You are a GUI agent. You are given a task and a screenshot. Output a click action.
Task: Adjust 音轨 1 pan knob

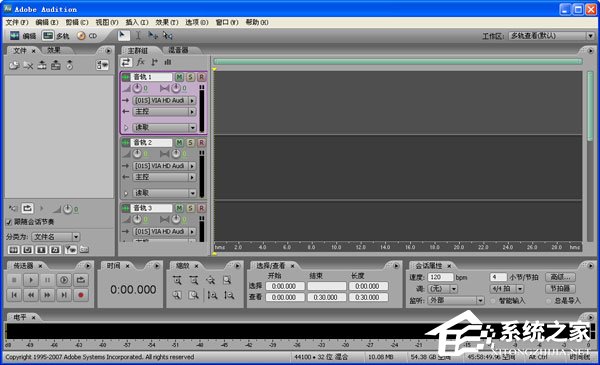176,88
